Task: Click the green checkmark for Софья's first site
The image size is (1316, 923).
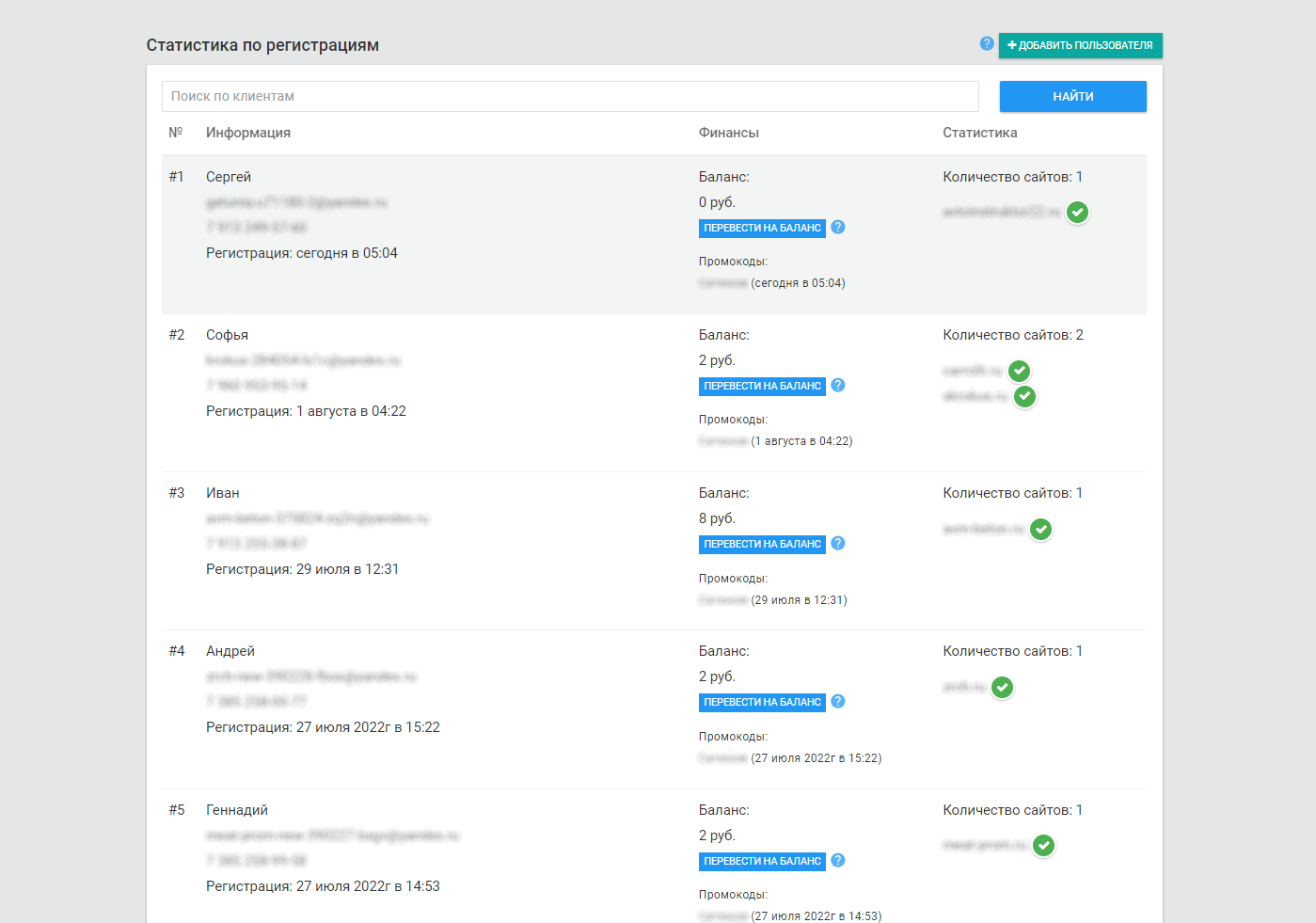Action: click(1020, 371)
